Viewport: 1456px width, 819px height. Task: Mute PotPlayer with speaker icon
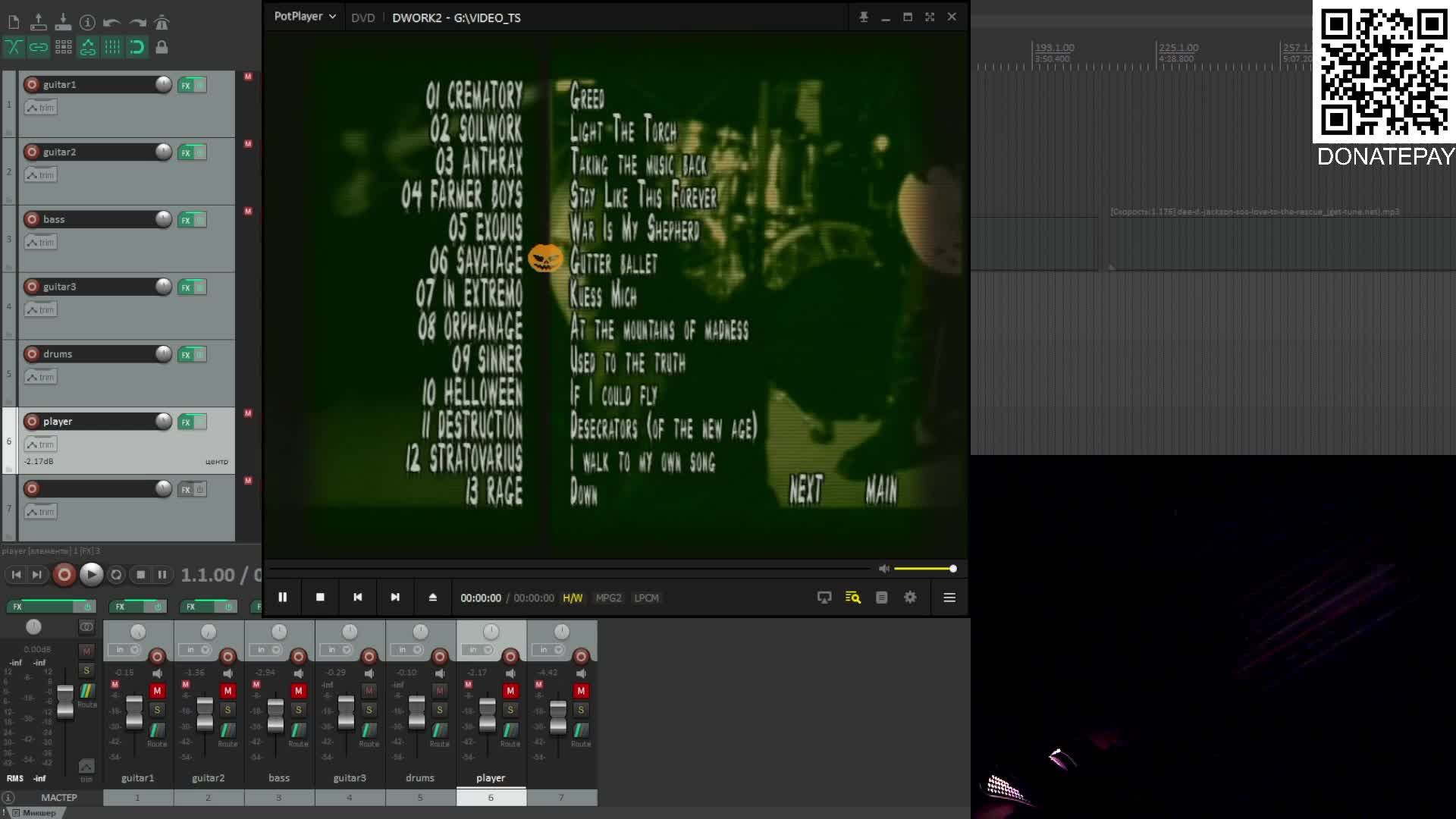(x=883, y=569)
